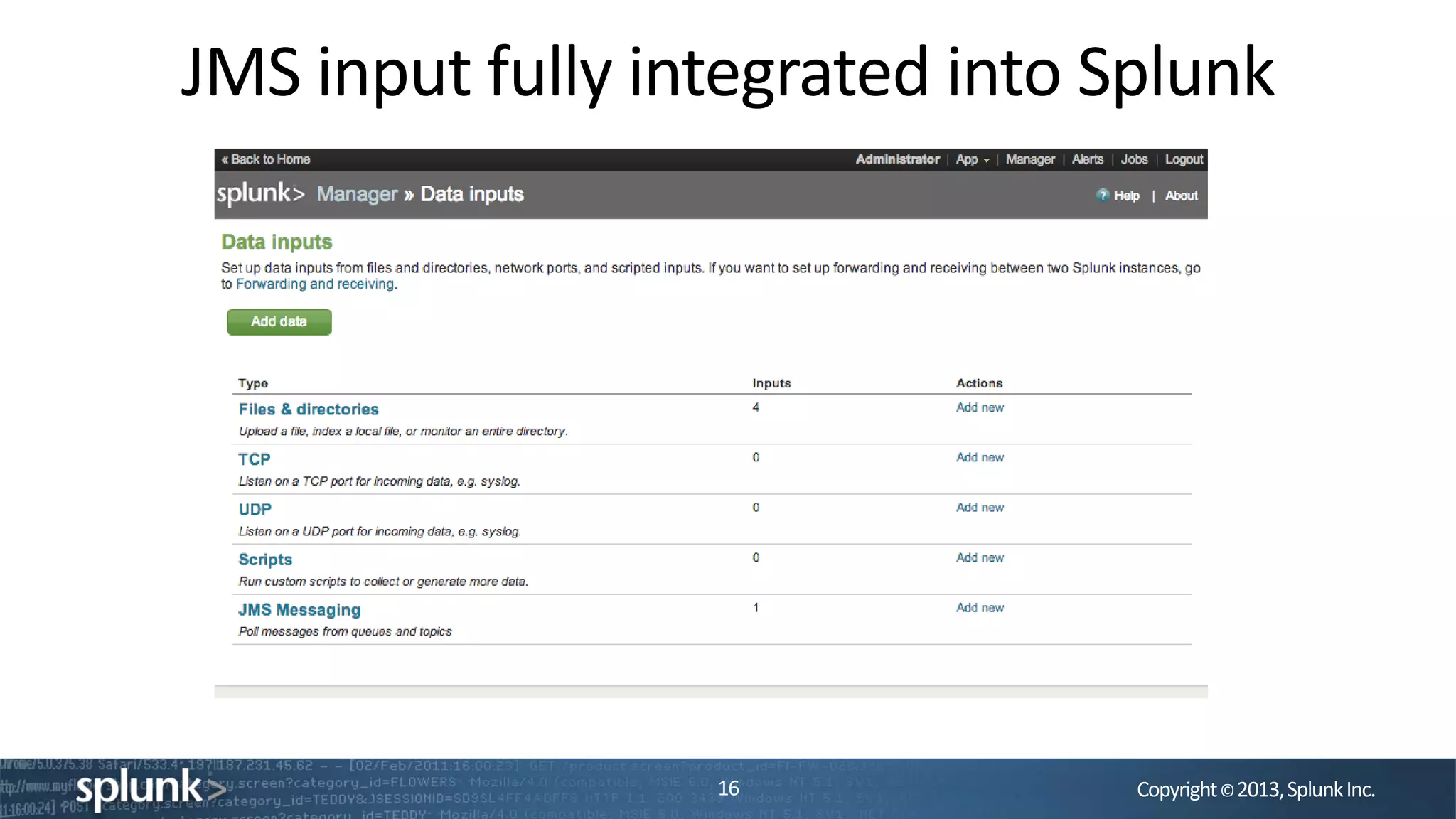Click the splunk> logo in slide footer

[x=151, y=789]
